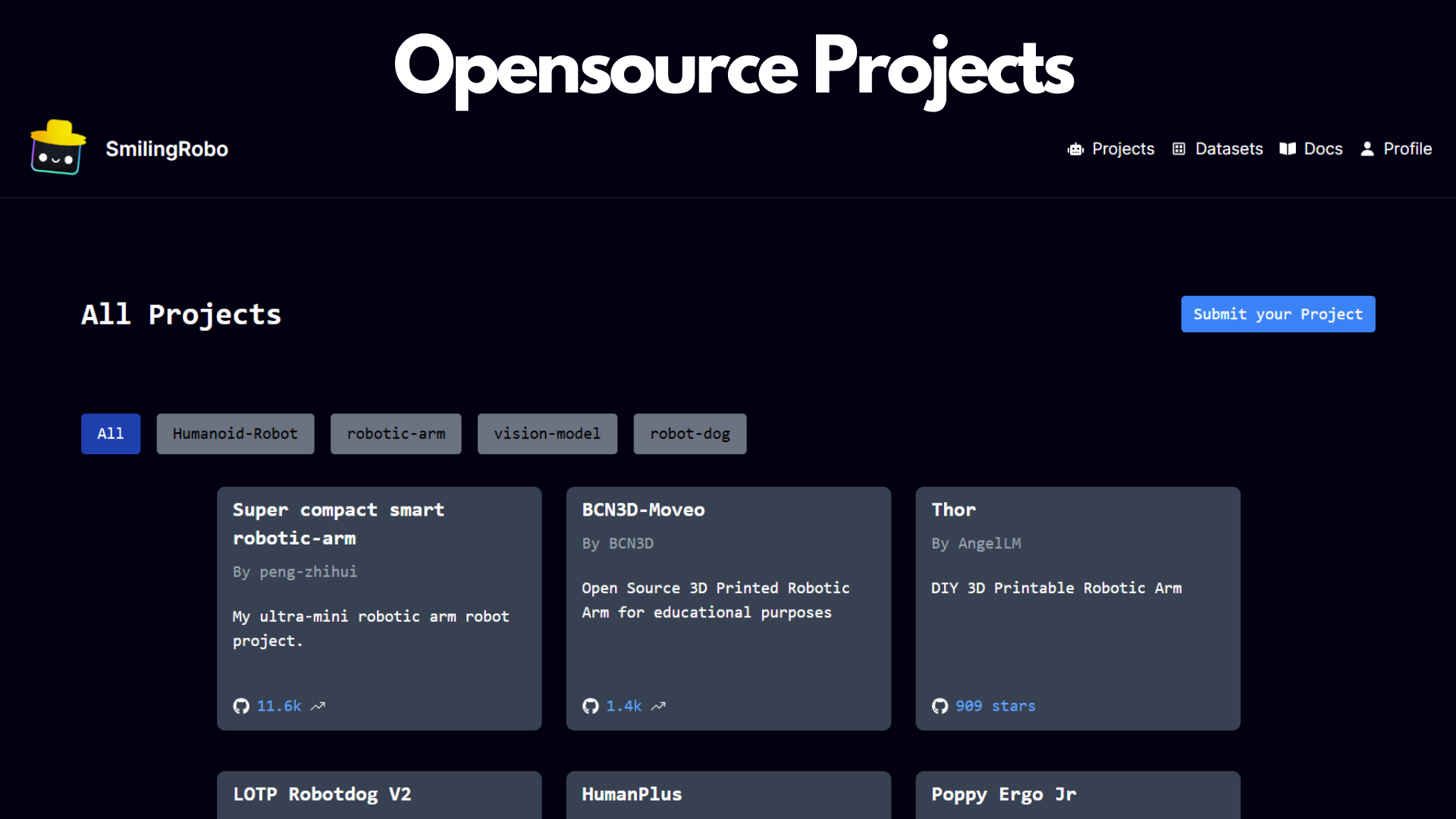Click GitHub icon on the 11.6k card
The height and width of the screenshot is (819, 1456).
tap(241, 706)
